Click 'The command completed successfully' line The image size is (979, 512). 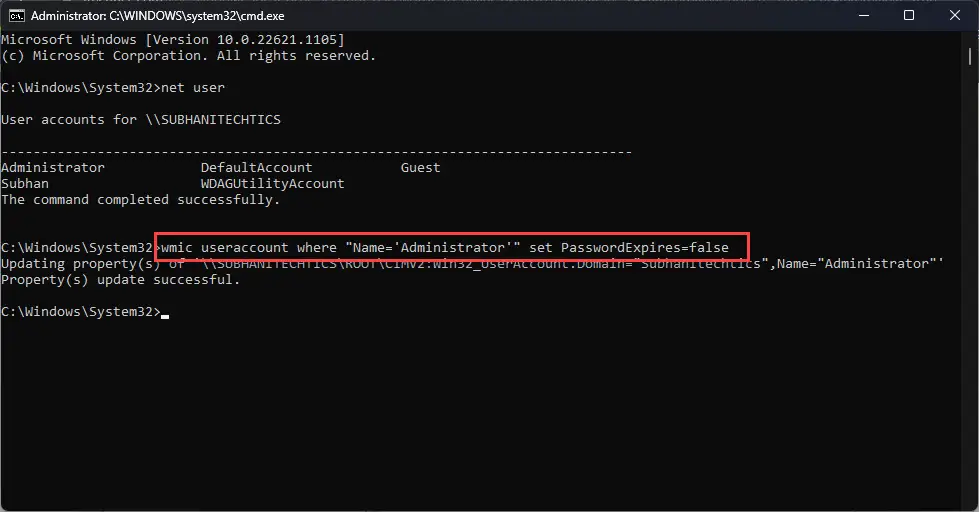(x=140, y=200)
